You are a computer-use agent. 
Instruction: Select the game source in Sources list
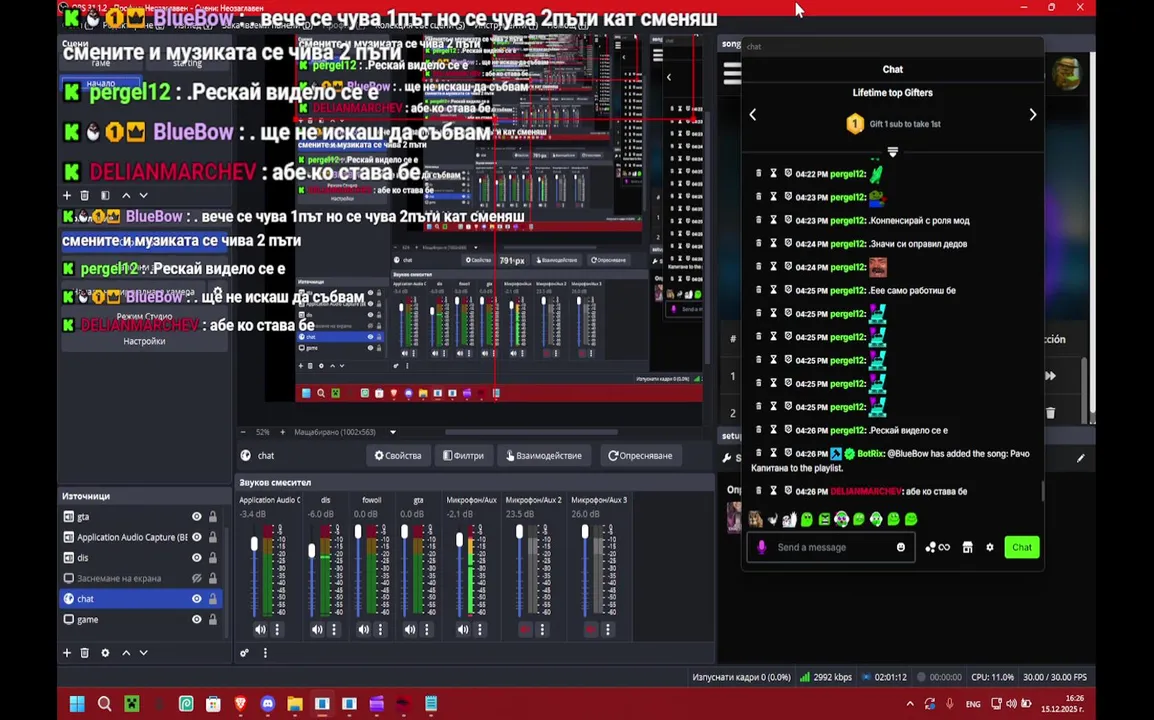tap(140, 620)
